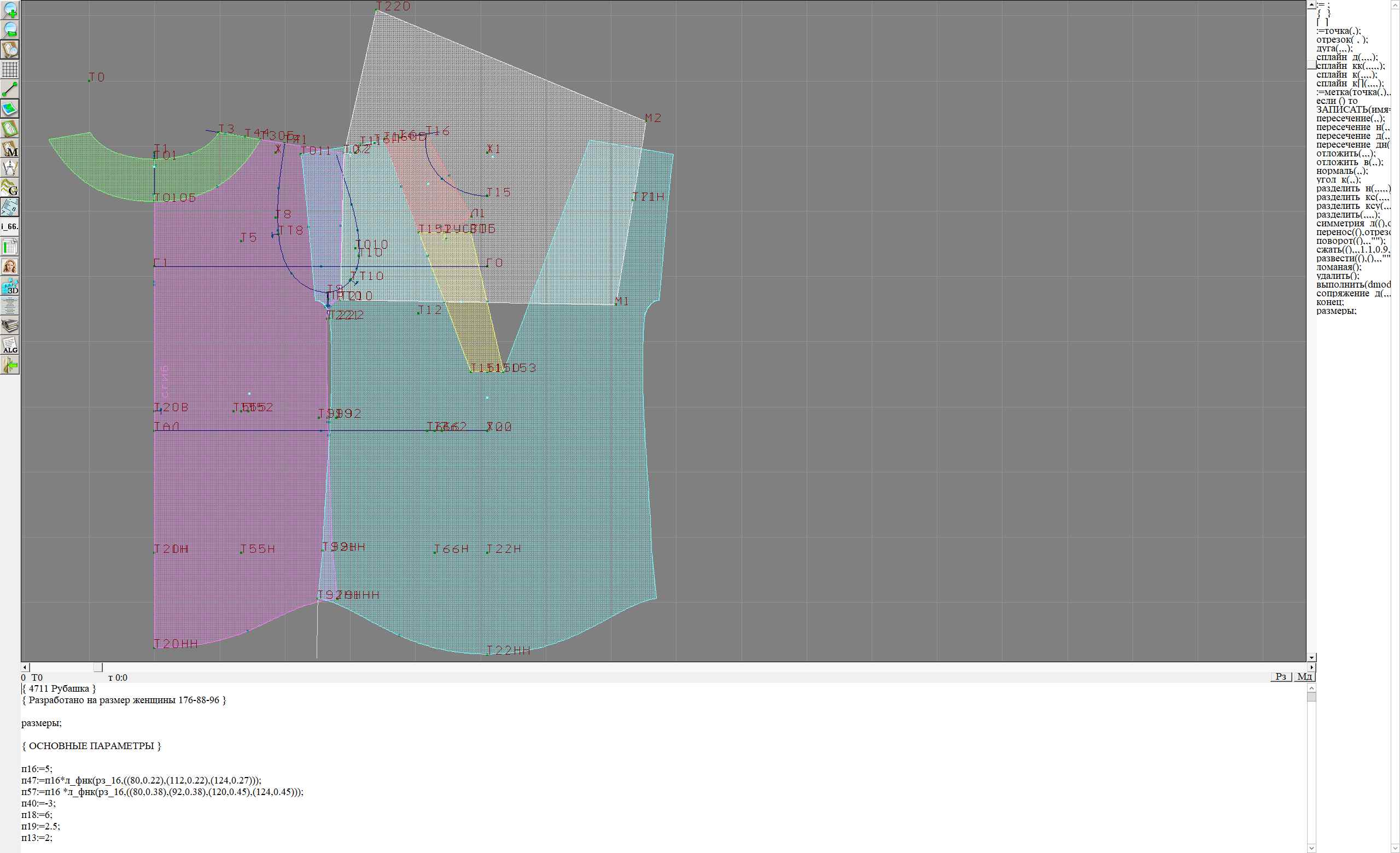The width and height of the screenshot is (1400, 853).
Task: Click the green arrow exit icon
Action: point(10,365)
